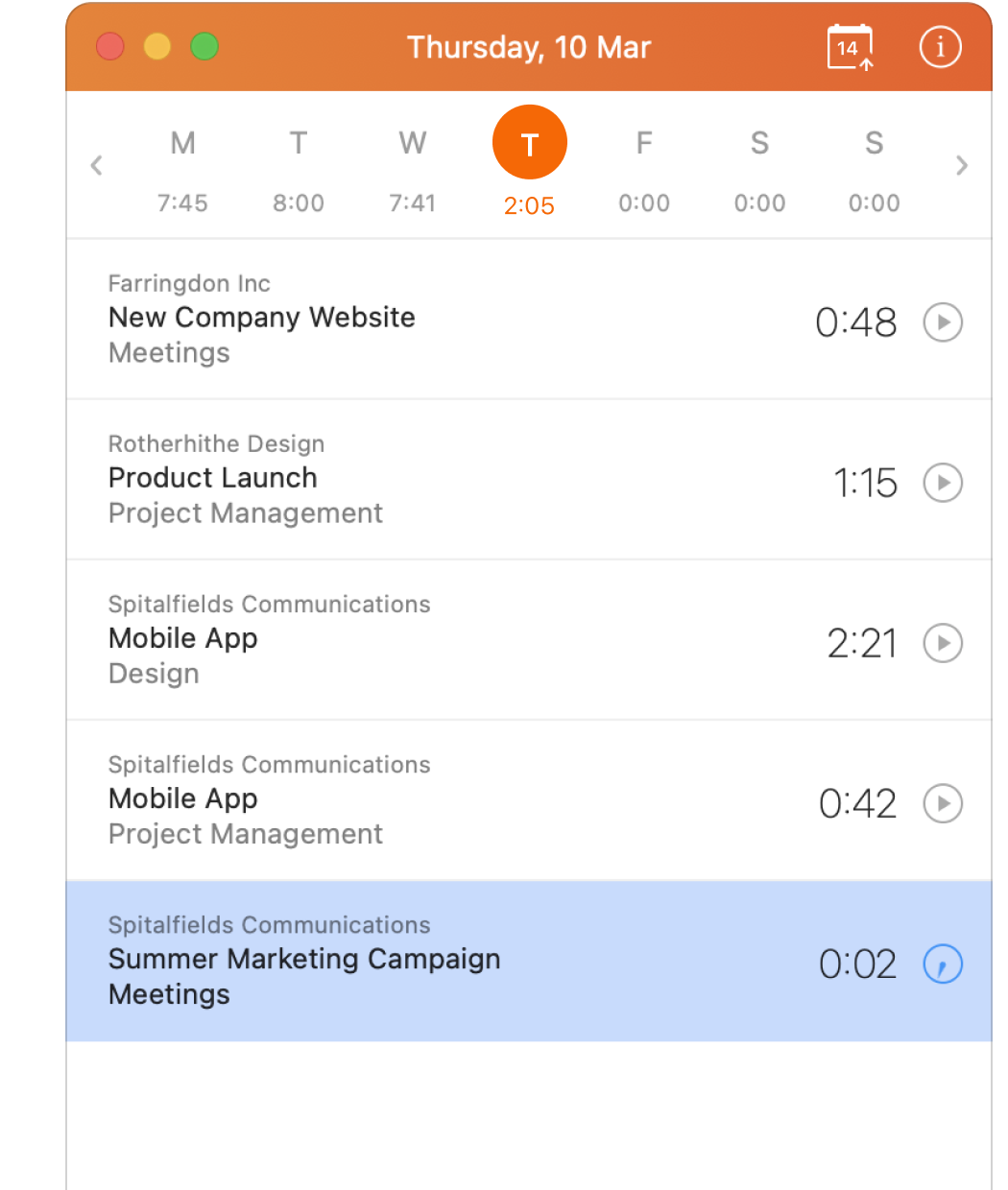This screenshot has width=1008, height=1190.
Task: Start timer for Product Launch entry
Action: [x=943, y=483]
